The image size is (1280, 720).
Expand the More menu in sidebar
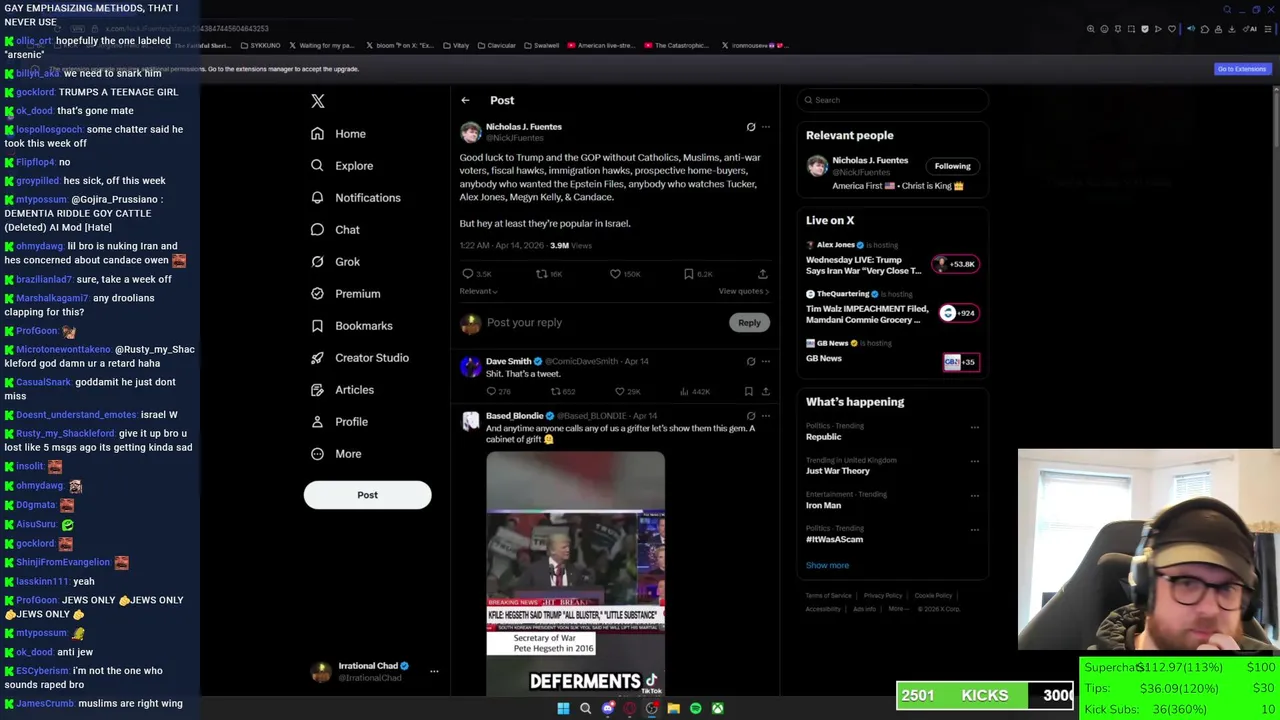pyautogui.click(x=336, y=454)
